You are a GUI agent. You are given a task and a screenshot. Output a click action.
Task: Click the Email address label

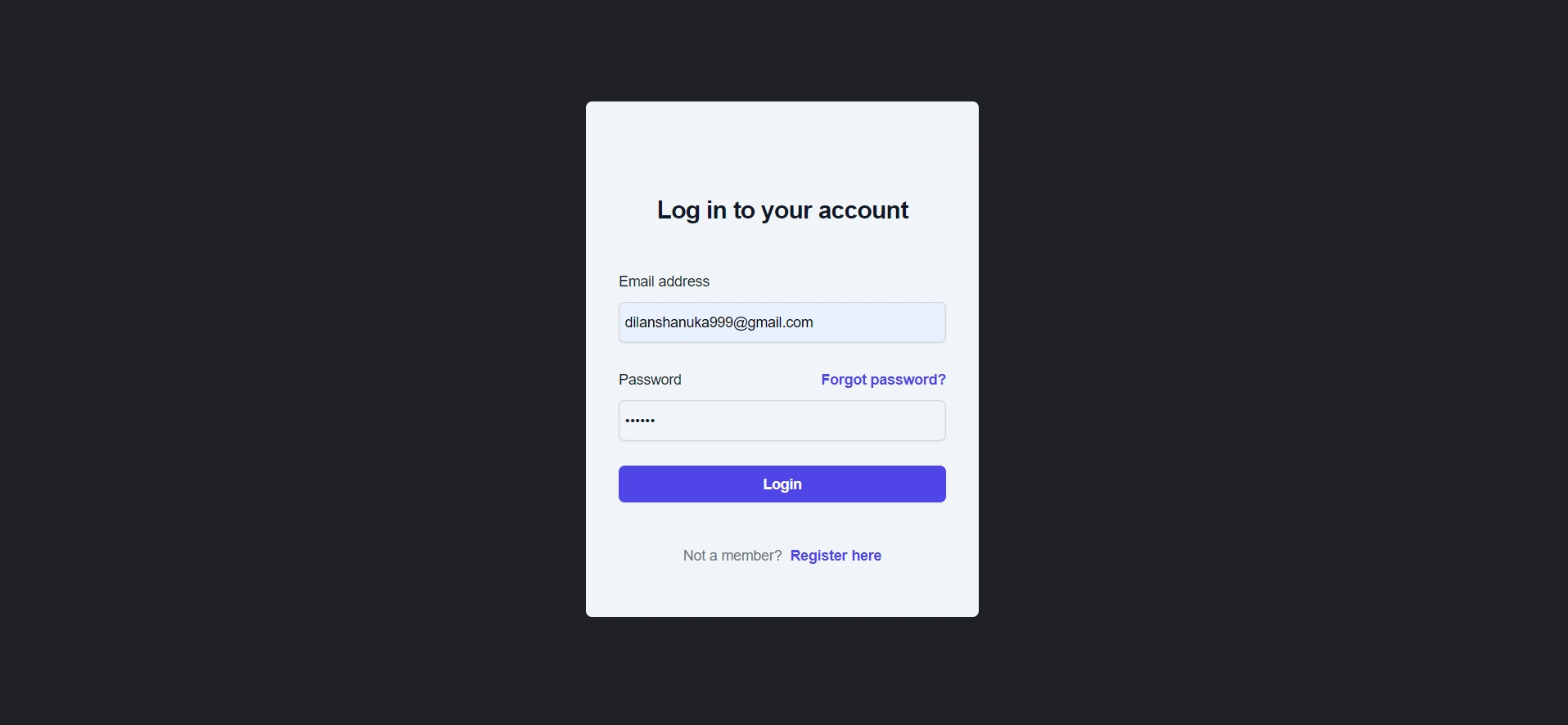664,281
